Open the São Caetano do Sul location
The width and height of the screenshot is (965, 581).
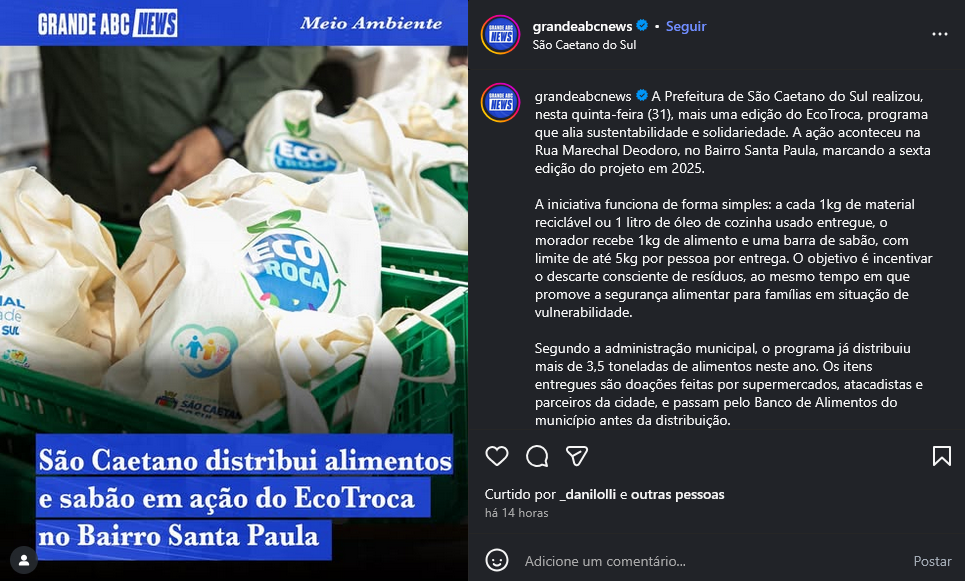tap(584, 45)
